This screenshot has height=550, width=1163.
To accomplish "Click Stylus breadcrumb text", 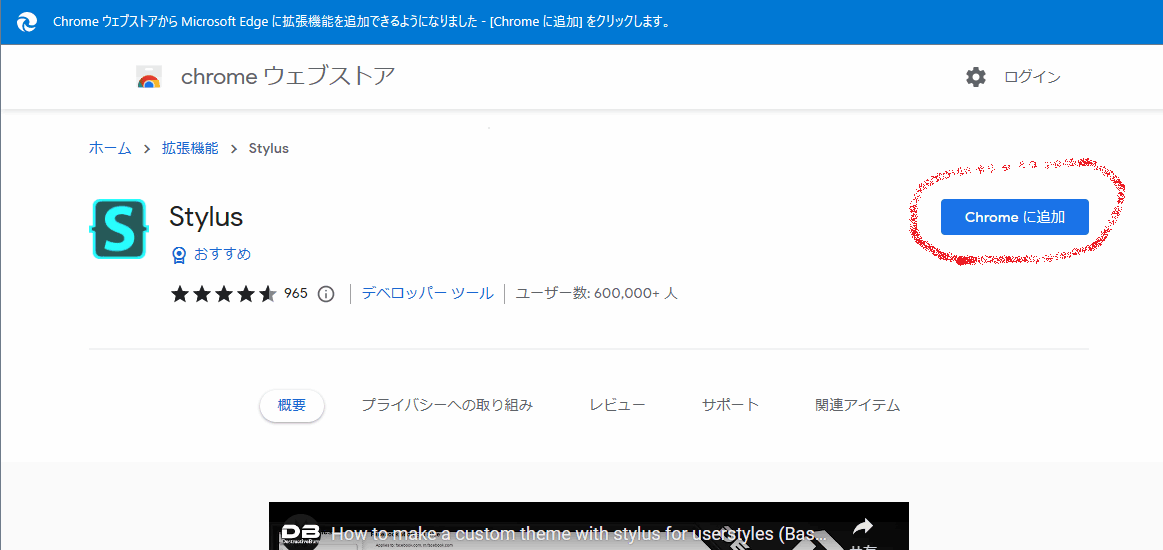I will coord(268,148).
